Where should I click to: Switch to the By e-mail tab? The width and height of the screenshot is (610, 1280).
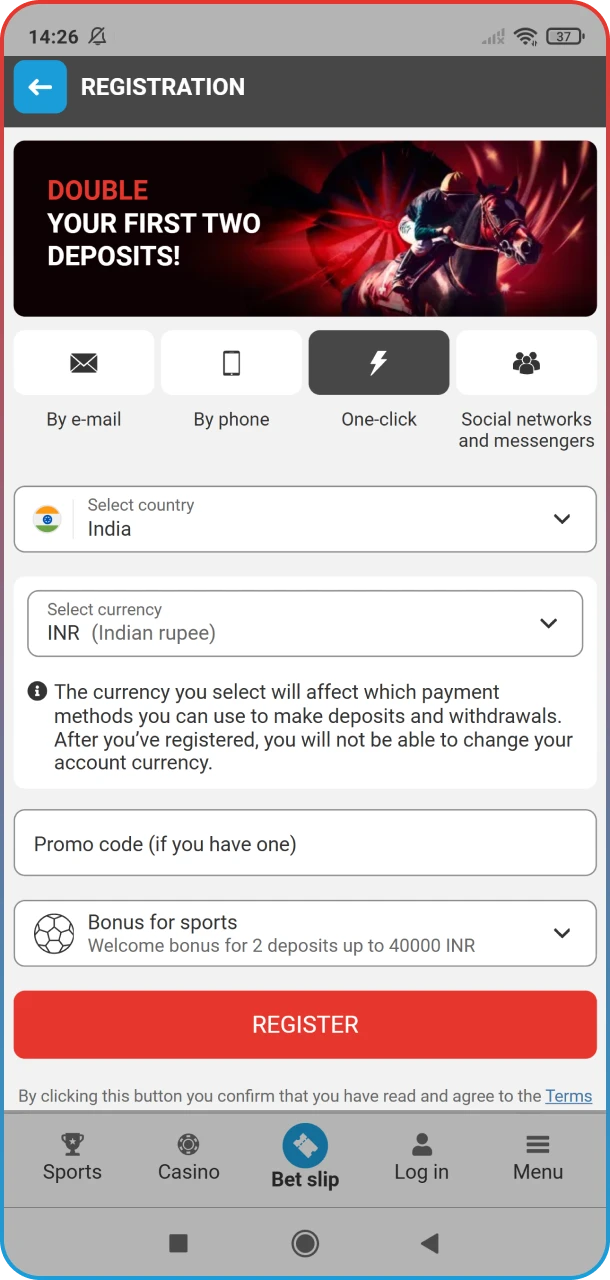point(84,420)
